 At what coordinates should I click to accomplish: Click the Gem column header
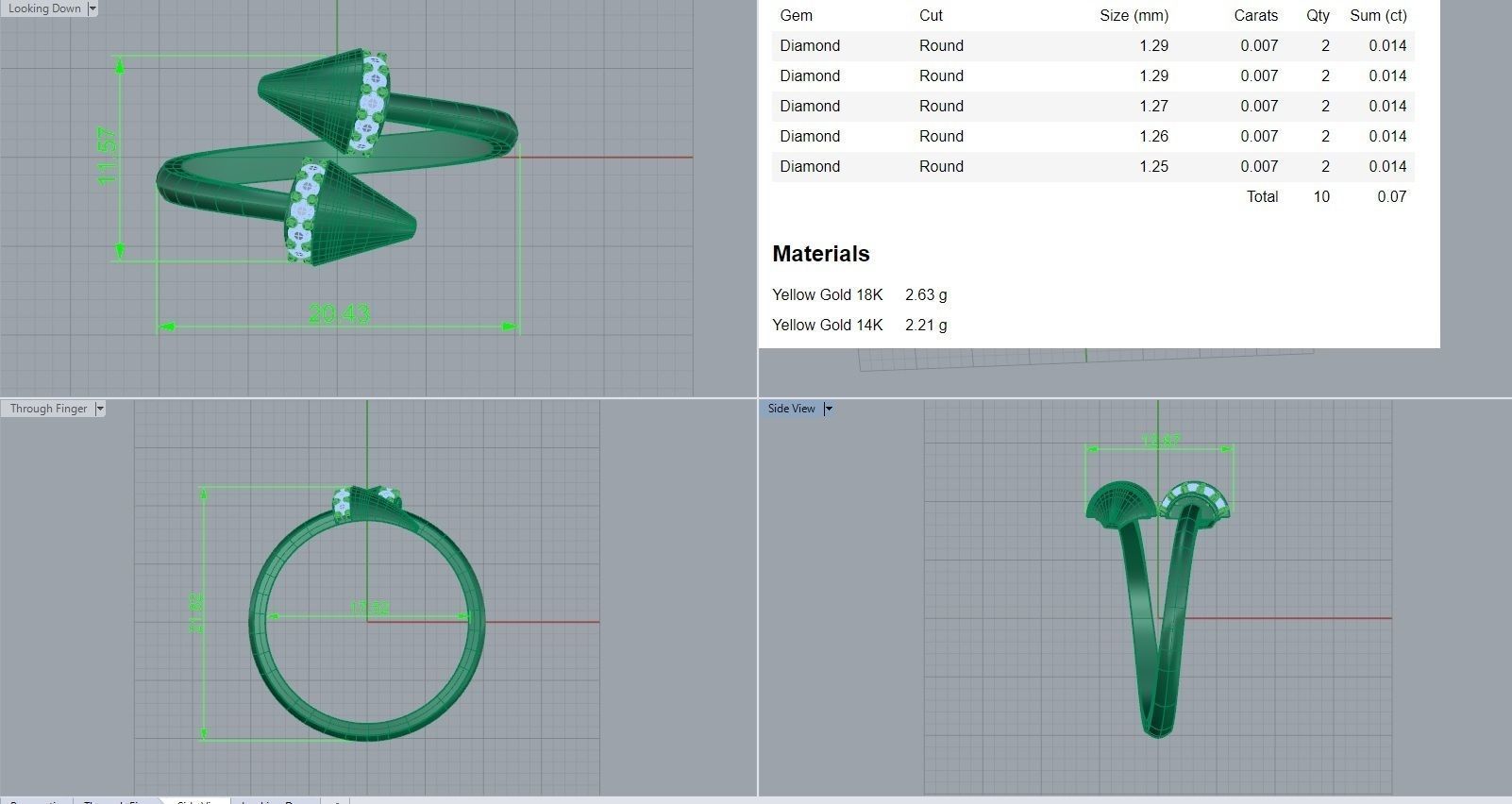tap(796, 15)
